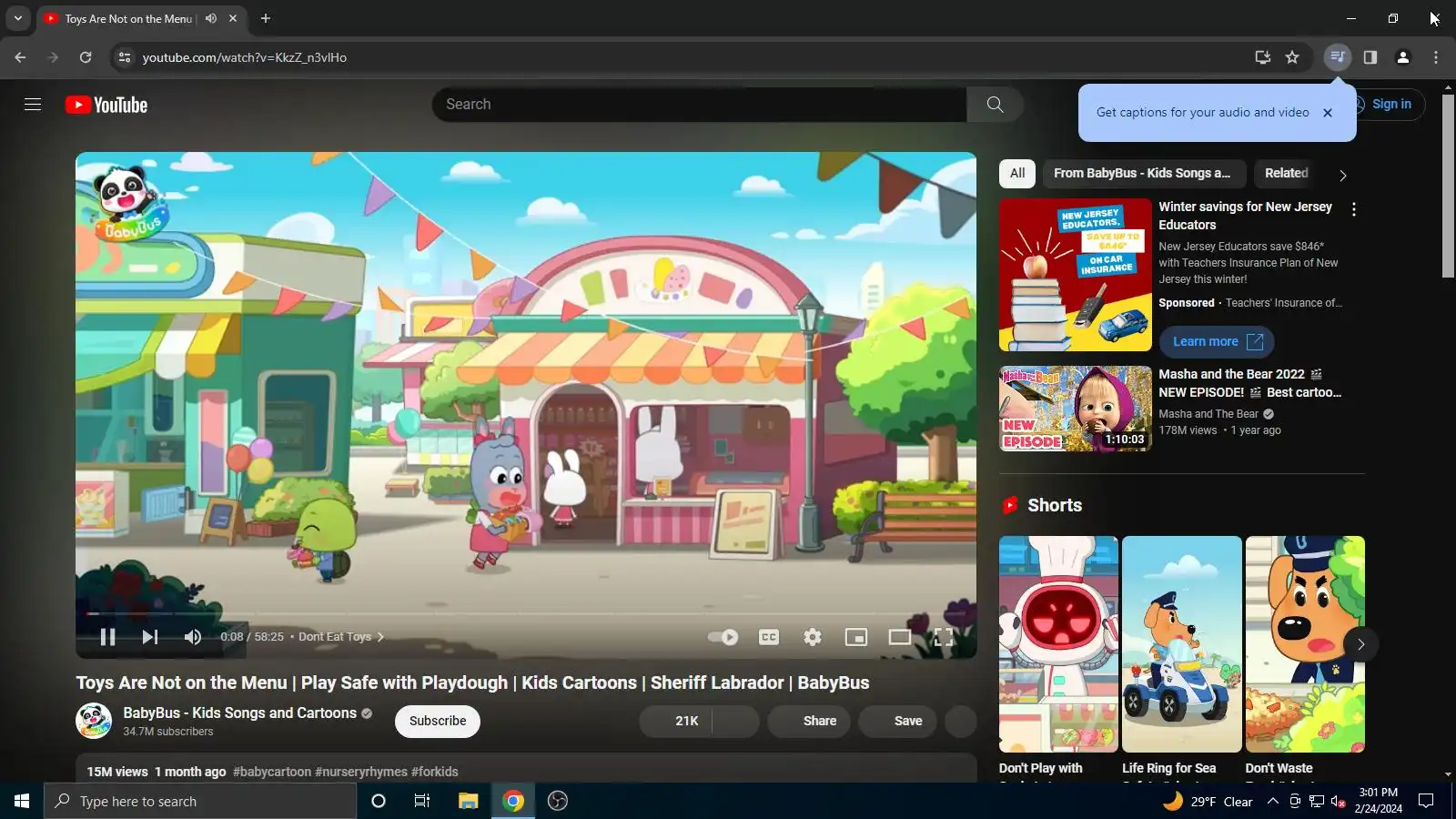Like the video with 21K likes

(676, 721)
